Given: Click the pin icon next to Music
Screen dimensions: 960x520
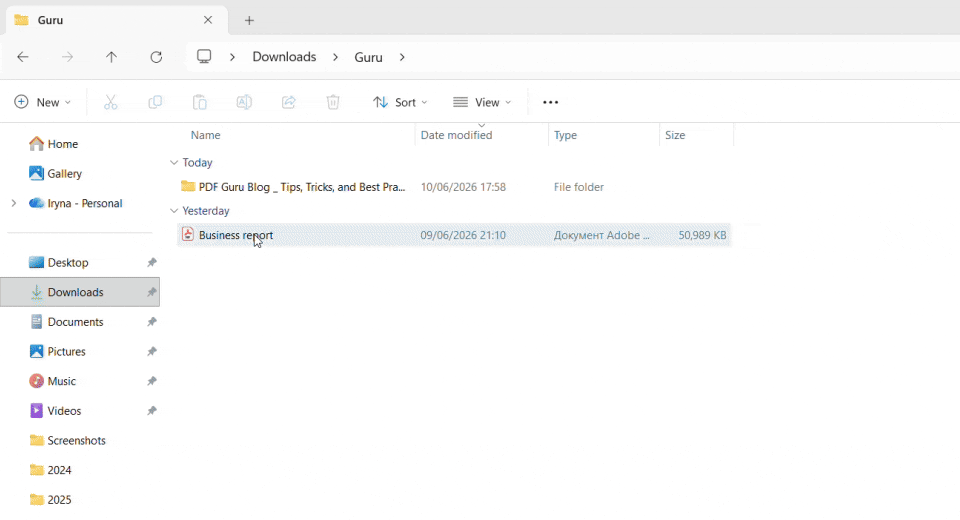Looking at the screenshot, I should click(152, 381).
